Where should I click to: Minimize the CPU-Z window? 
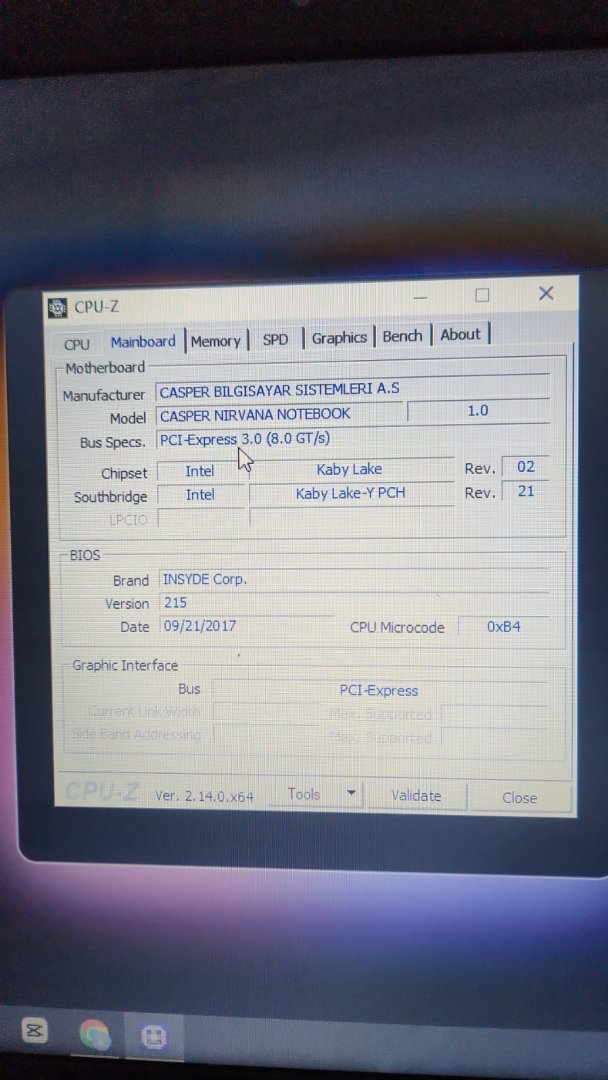pyautogui.click(x=420, y=298)
